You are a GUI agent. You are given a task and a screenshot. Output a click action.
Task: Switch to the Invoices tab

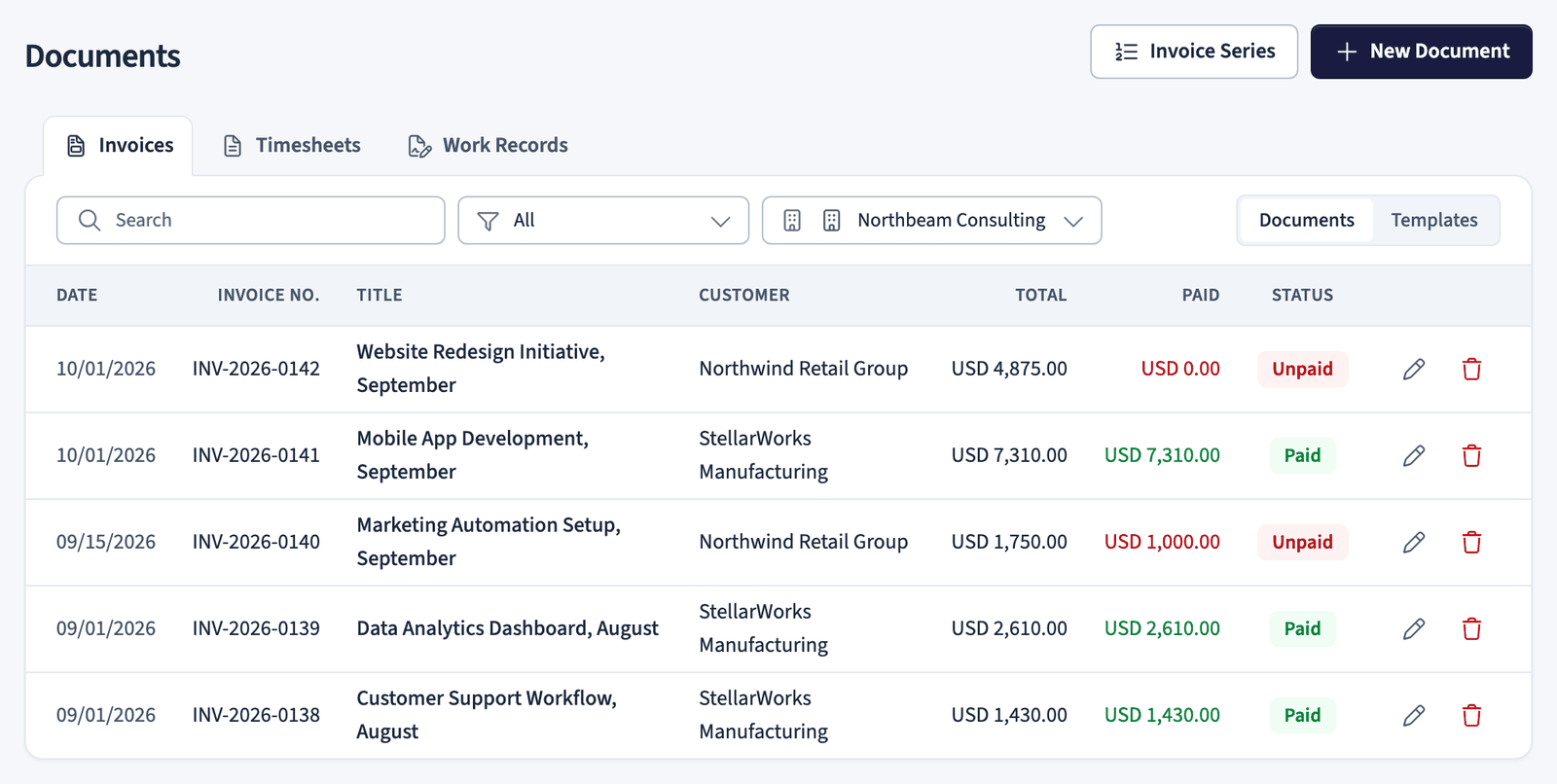point(119,146)
